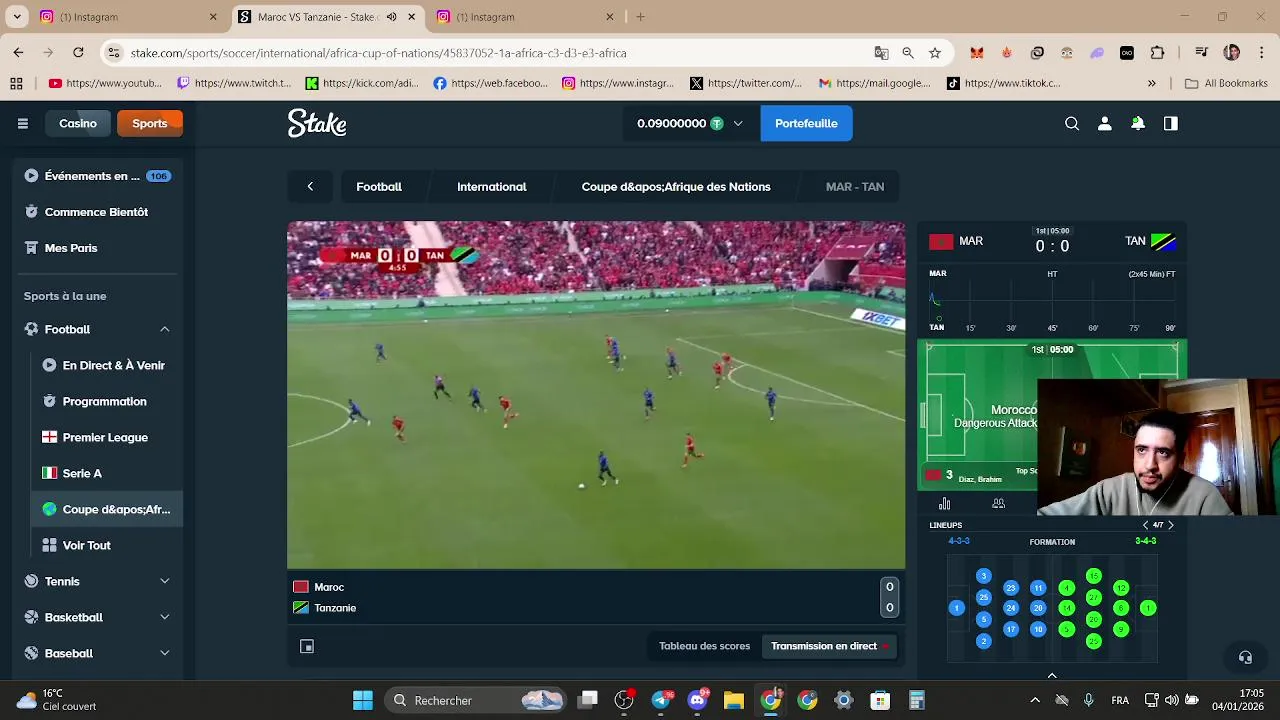1280x720 pixels.
Task: Expand the Basketball sidebar section
Action: (165, 617)
